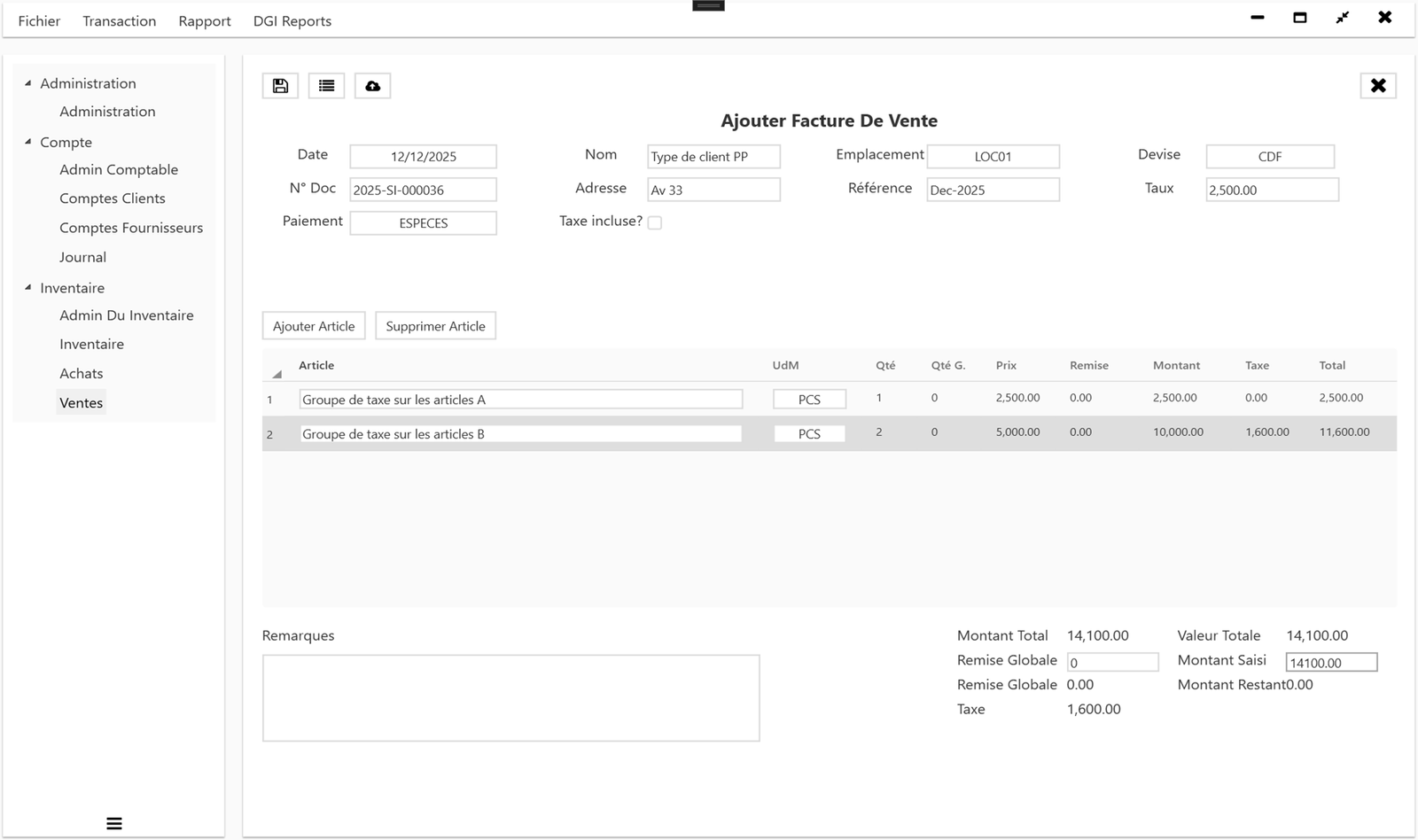
Task: Click the Supprimer Article button
Action: coord(435,325)
